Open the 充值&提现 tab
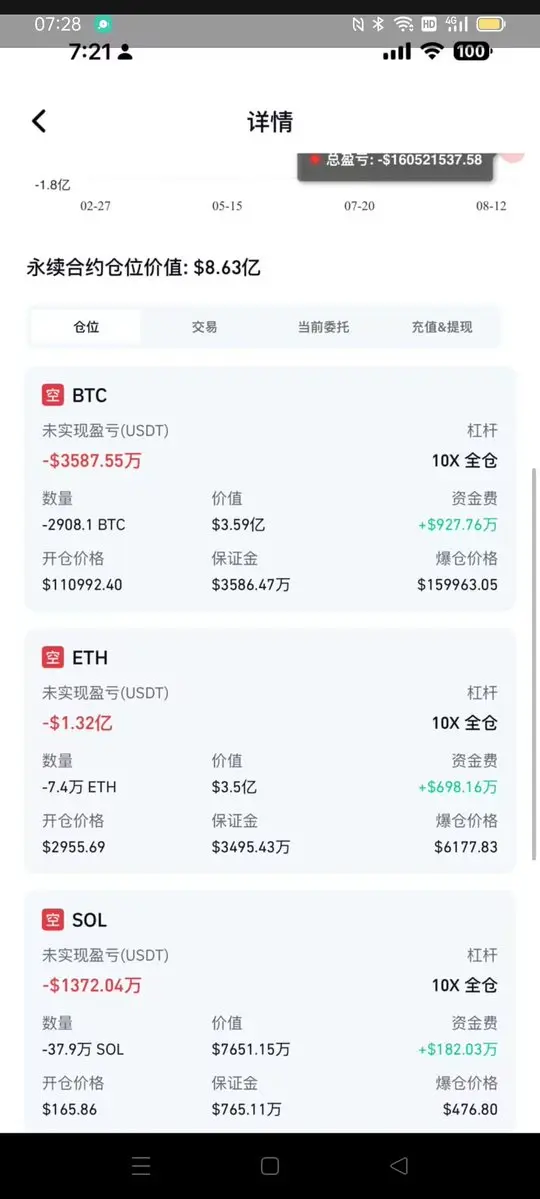The width and height of the screenshot is (540, 1199). point(441,327)
